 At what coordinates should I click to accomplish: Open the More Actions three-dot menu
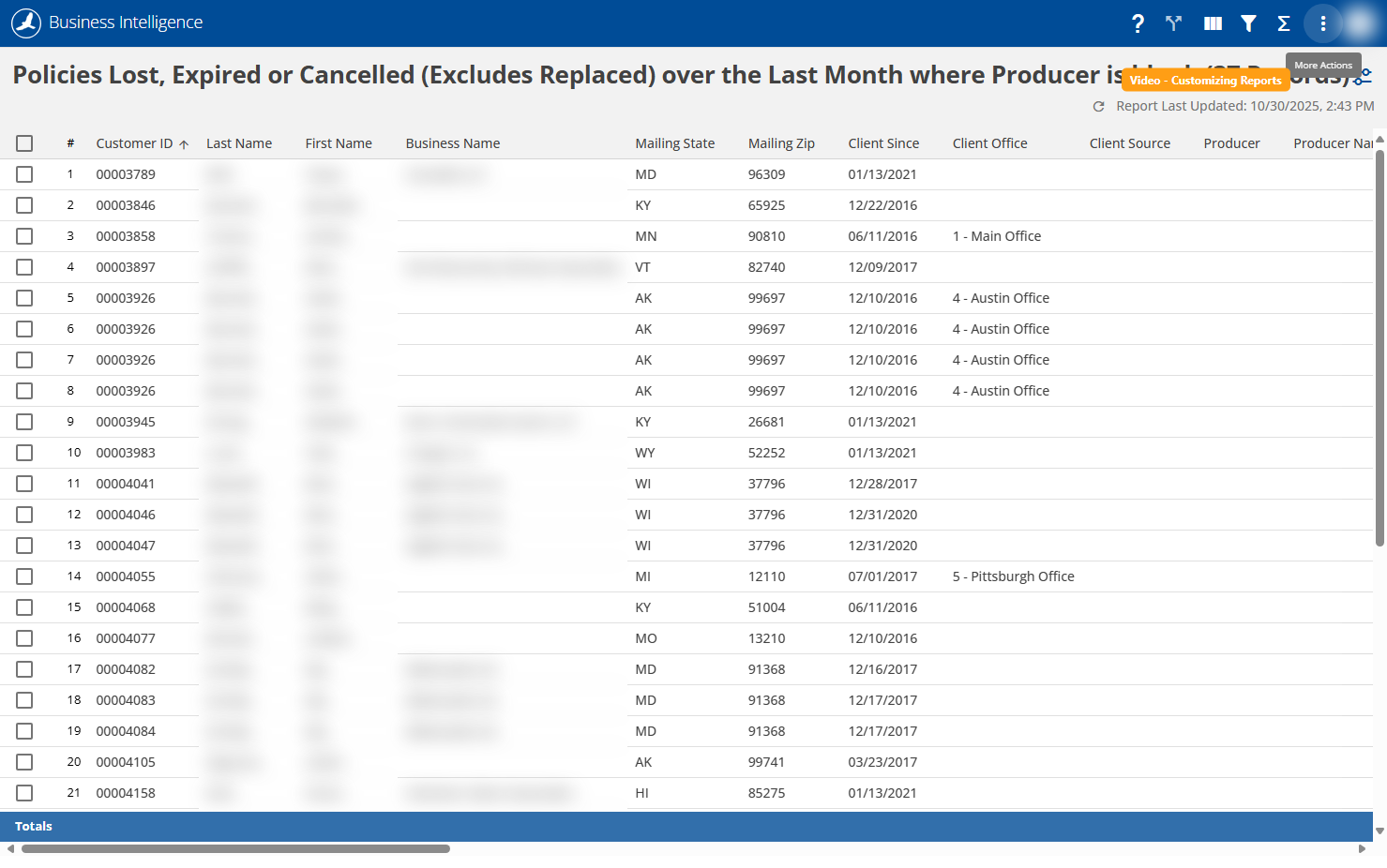(1323, 23)
